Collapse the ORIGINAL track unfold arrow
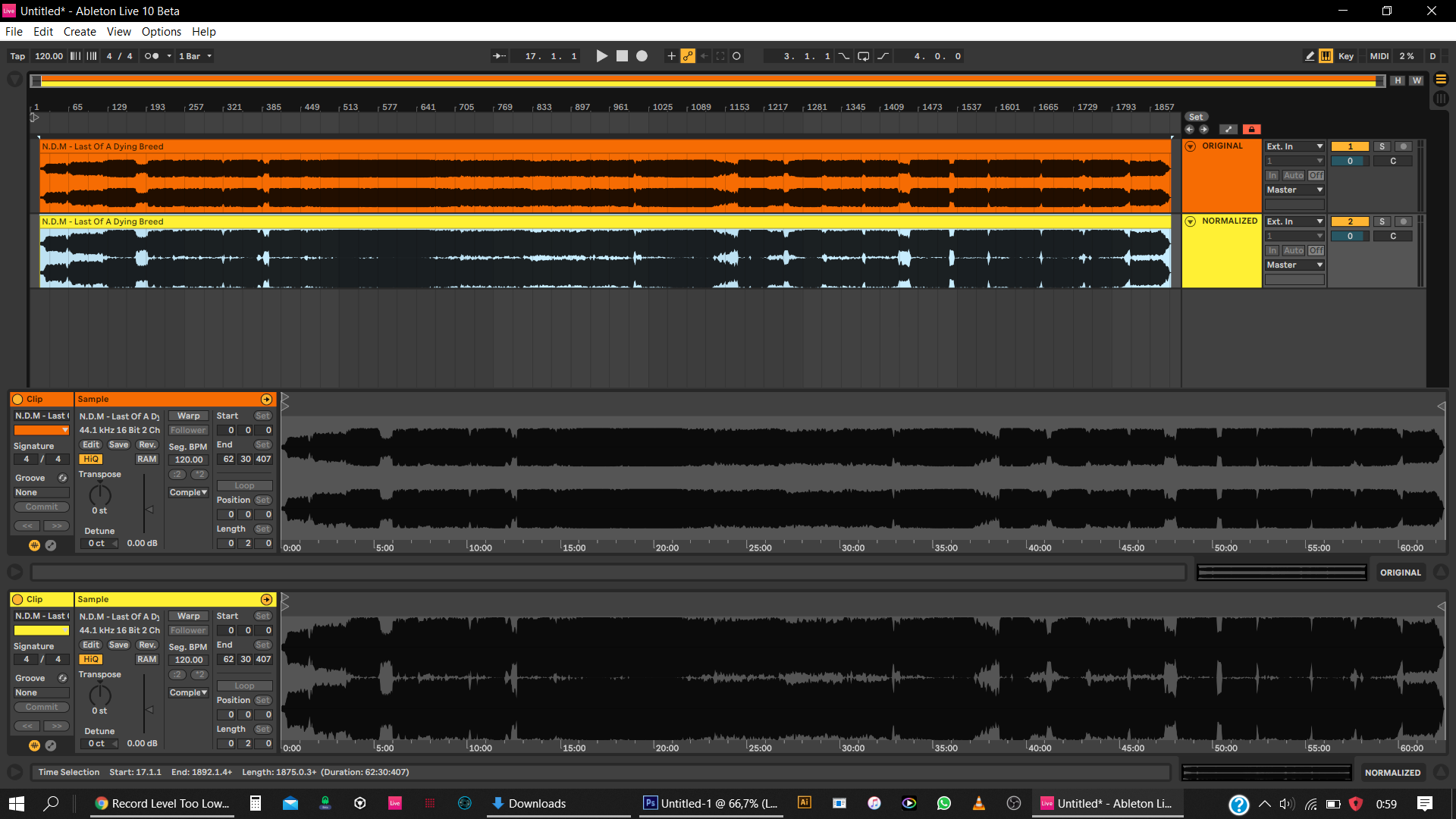The width and height of the screenshot is (1456, 819). point(1191,146)
